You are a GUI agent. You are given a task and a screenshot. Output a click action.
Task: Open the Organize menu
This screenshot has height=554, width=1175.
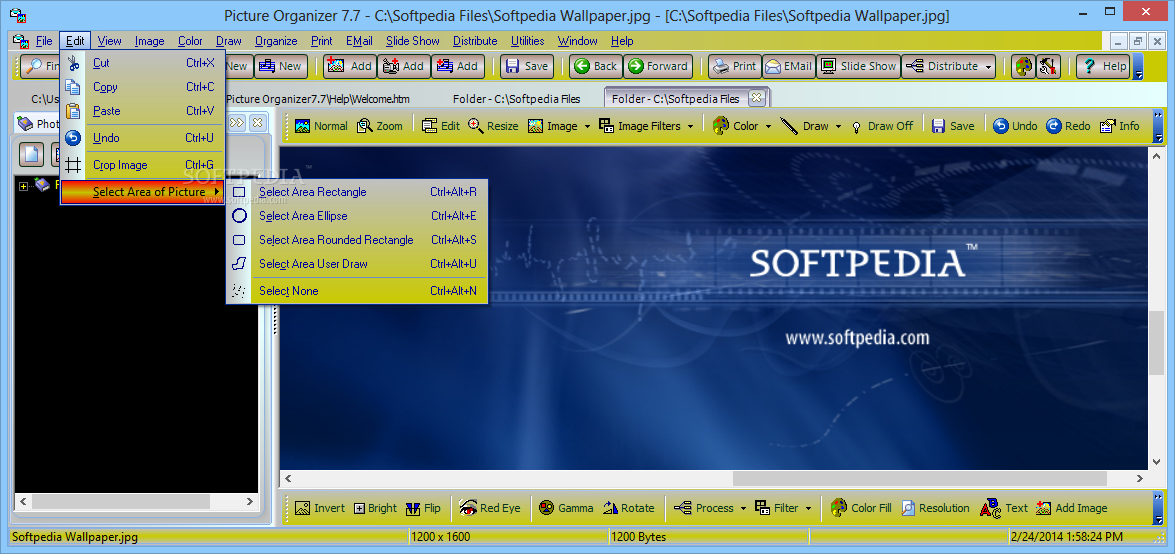[276, 41]
